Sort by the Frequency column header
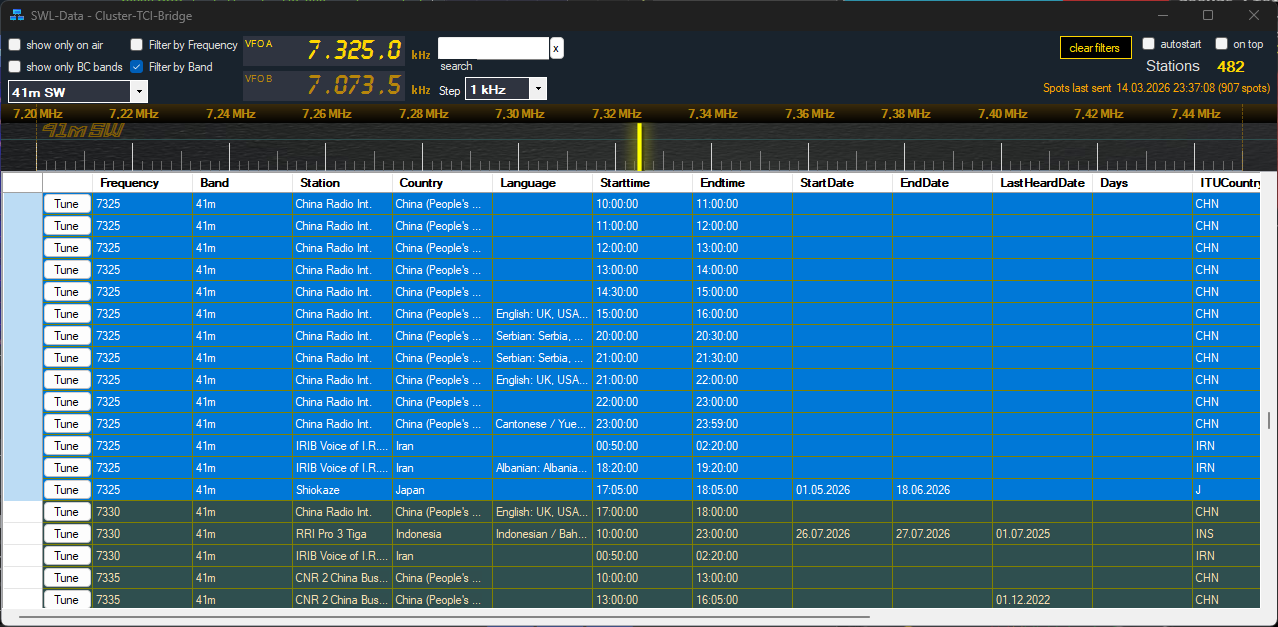 [129, 183]
